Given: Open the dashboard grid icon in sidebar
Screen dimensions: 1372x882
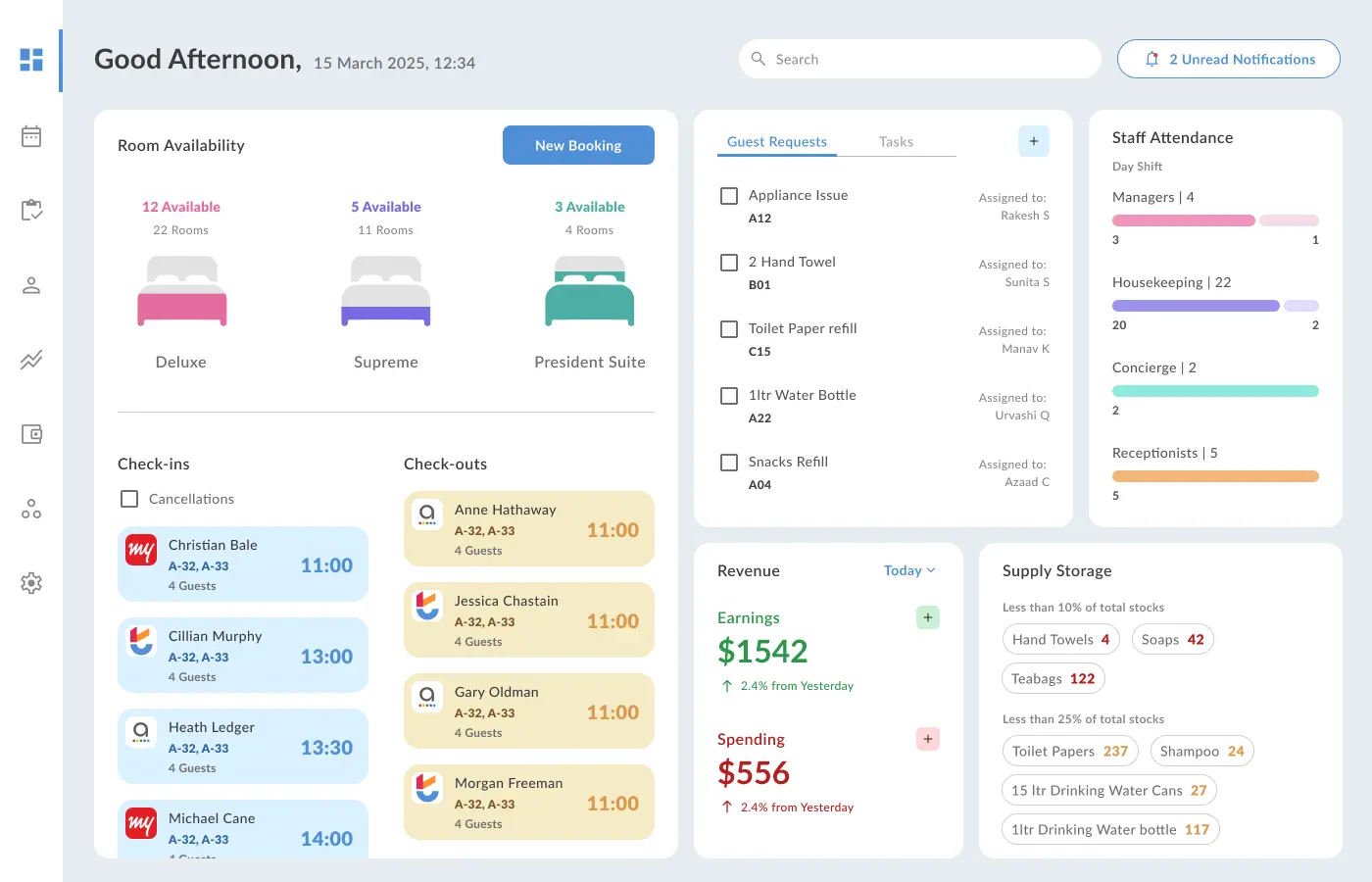Looking at the screenshot, I should [x=31, y=60].
